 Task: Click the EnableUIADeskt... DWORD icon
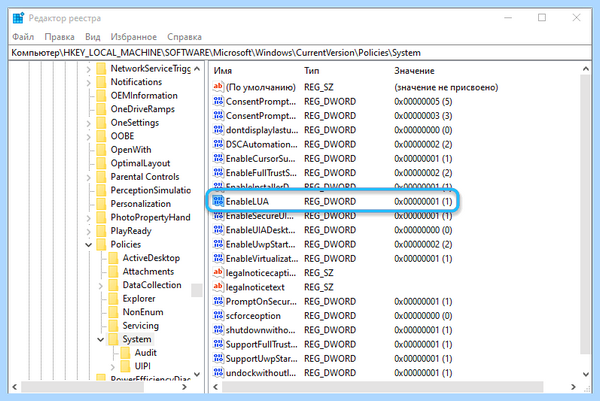coord(218,230)
